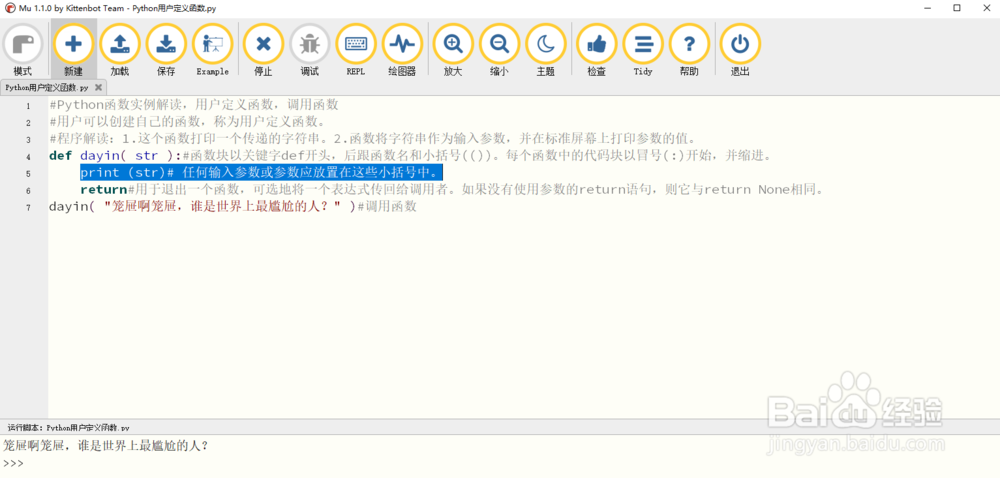The width and height of the screenshot is (1000, 478).
Task: Create a new file with 新建
Action: (73, 50)
